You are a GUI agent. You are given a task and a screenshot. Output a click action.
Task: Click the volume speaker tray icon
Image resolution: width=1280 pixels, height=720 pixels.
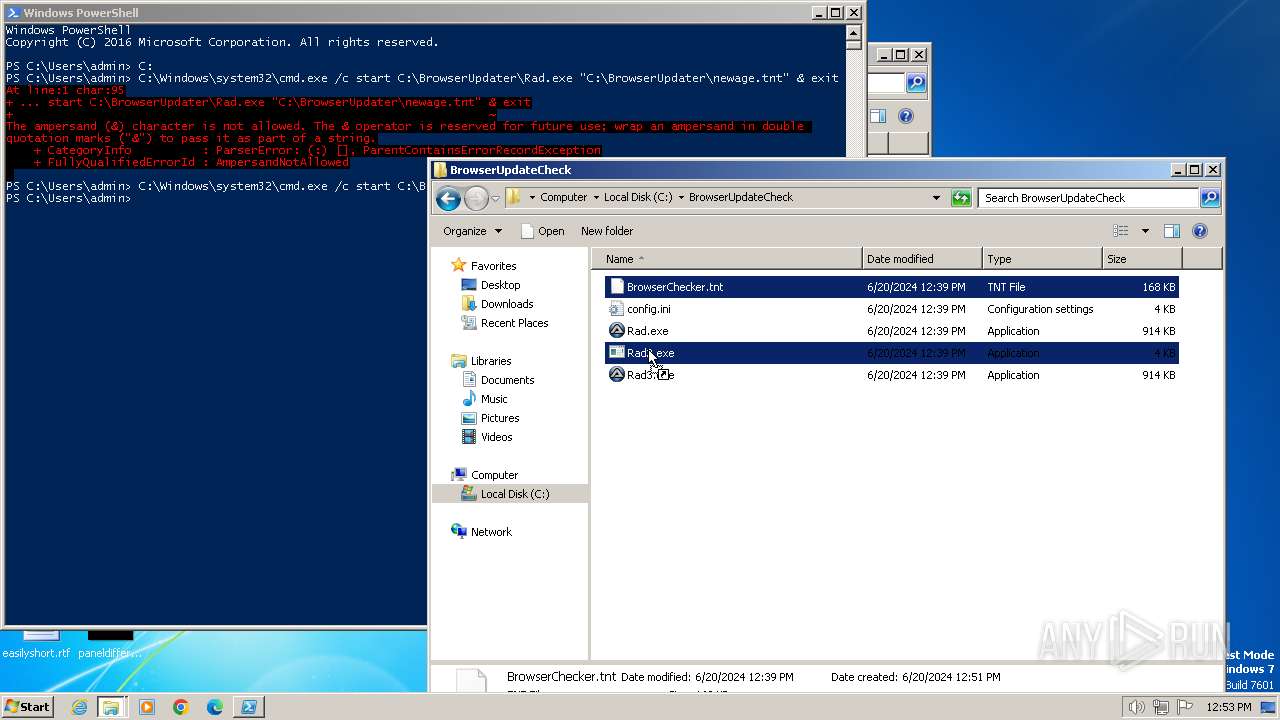point(1136,707)
